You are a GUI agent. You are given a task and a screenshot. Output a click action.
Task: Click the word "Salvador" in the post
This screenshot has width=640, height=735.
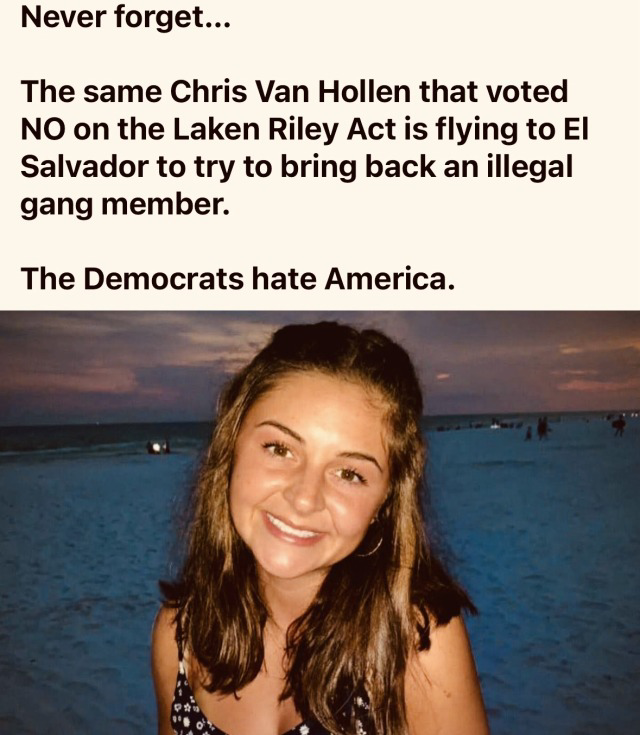[x=84, y=166]
